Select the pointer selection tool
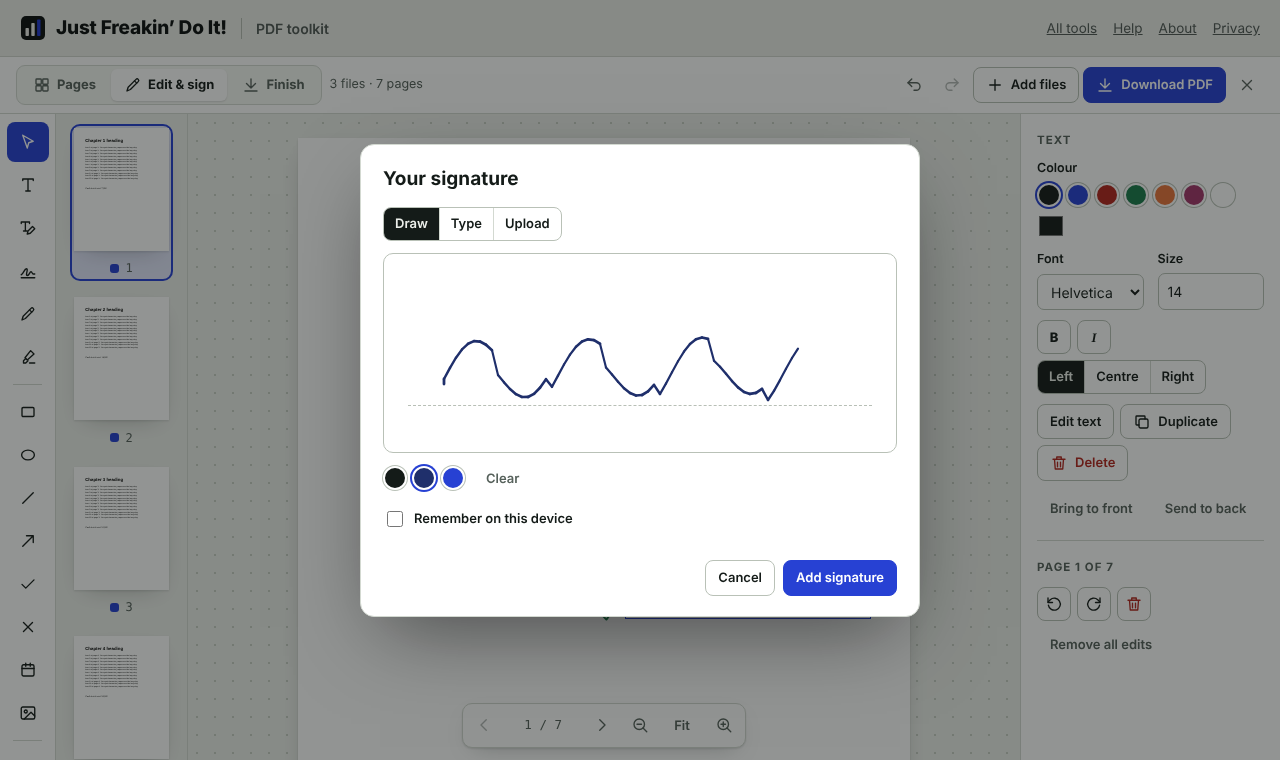 tap(28, 142)
